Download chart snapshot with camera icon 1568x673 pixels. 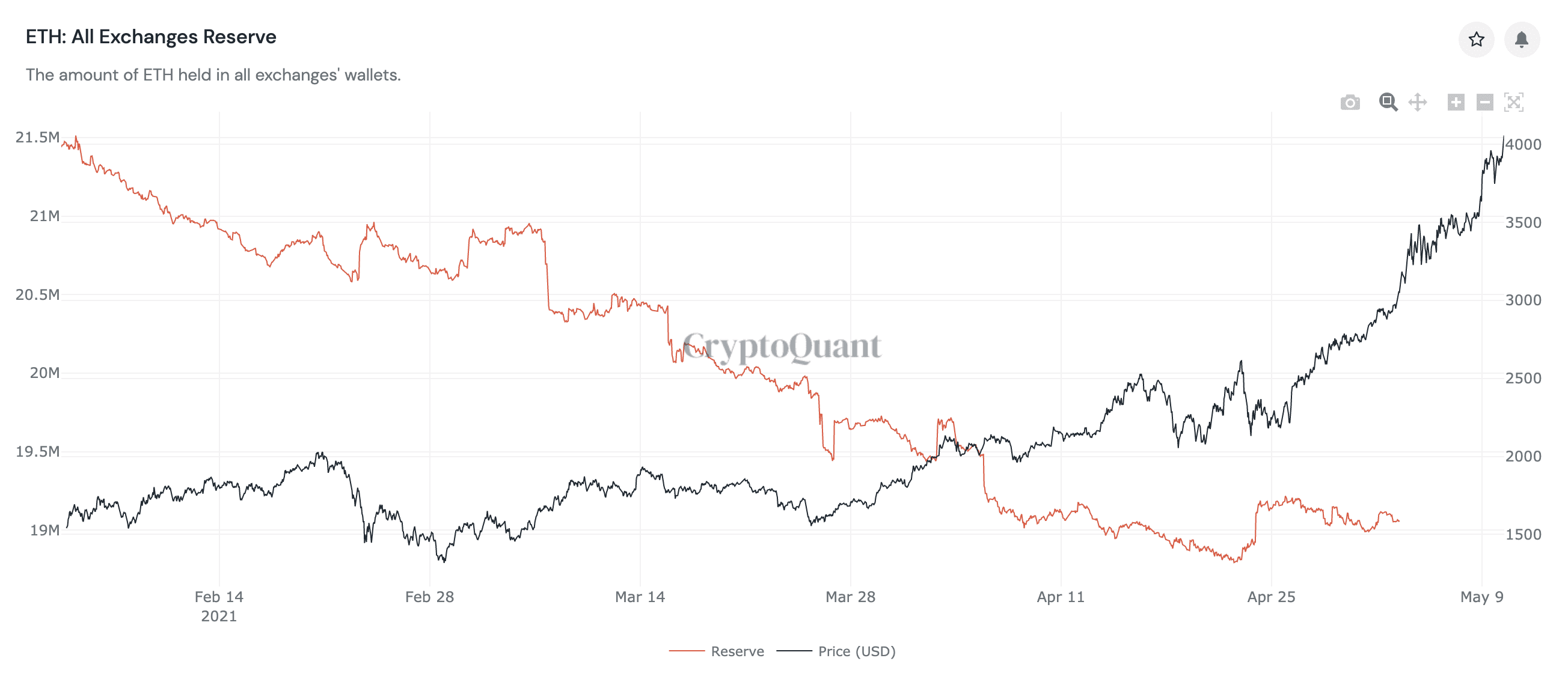(x=1350, y=102)
